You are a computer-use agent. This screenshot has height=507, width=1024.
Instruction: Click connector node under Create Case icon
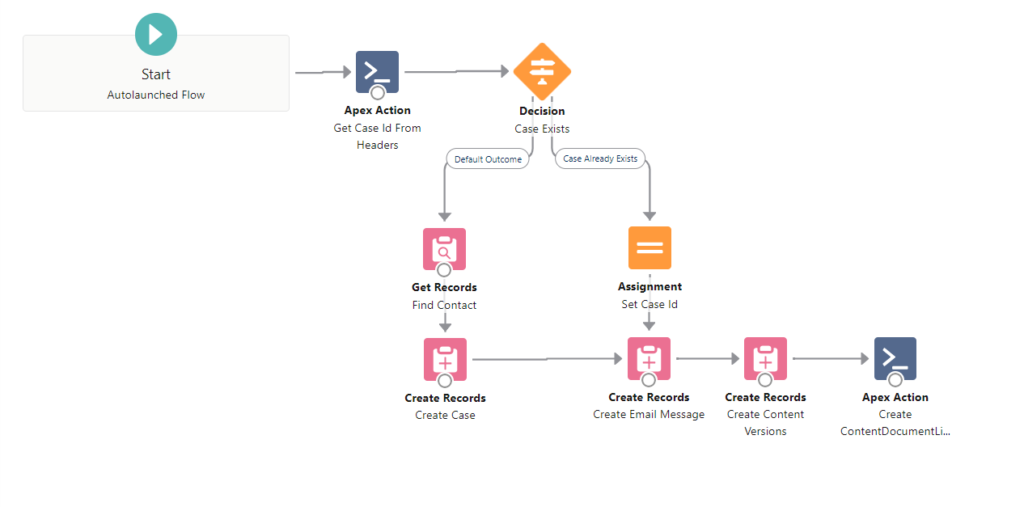(445, 380)
